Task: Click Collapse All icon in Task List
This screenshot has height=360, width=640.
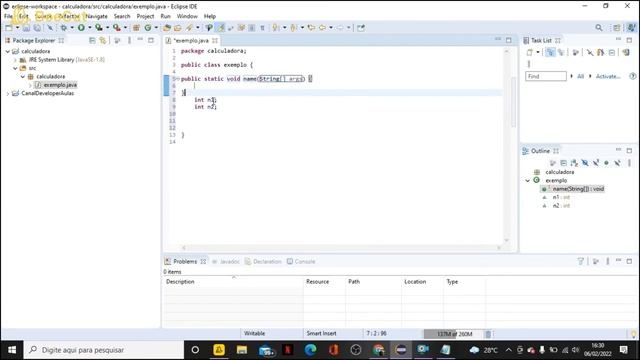Action: tap(612, 52)
